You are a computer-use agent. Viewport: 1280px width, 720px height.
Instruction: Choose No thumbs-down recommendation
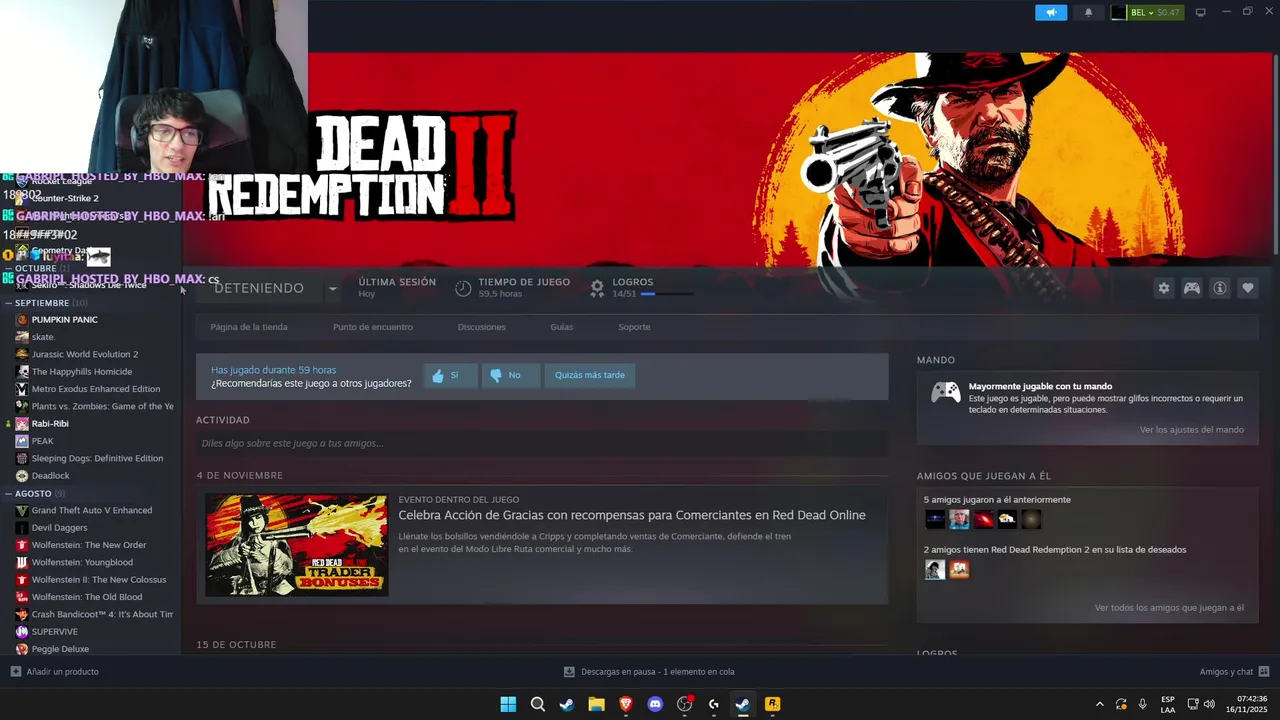(511, 375)
